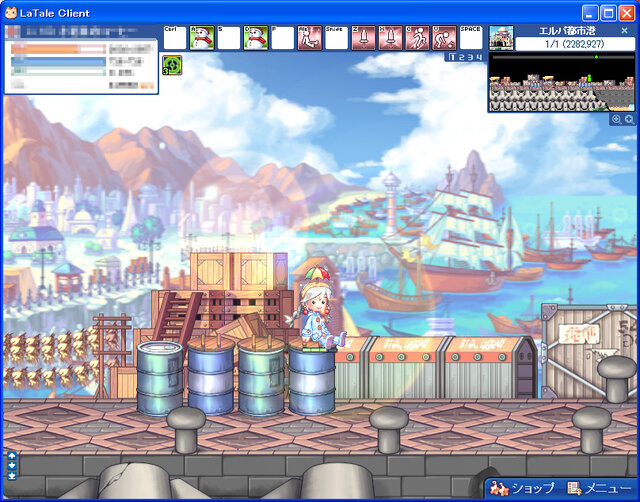The height and width of the screenshot is (502, 640).
Task: Click the green position marker on minimap track
Action: (596, 57)
